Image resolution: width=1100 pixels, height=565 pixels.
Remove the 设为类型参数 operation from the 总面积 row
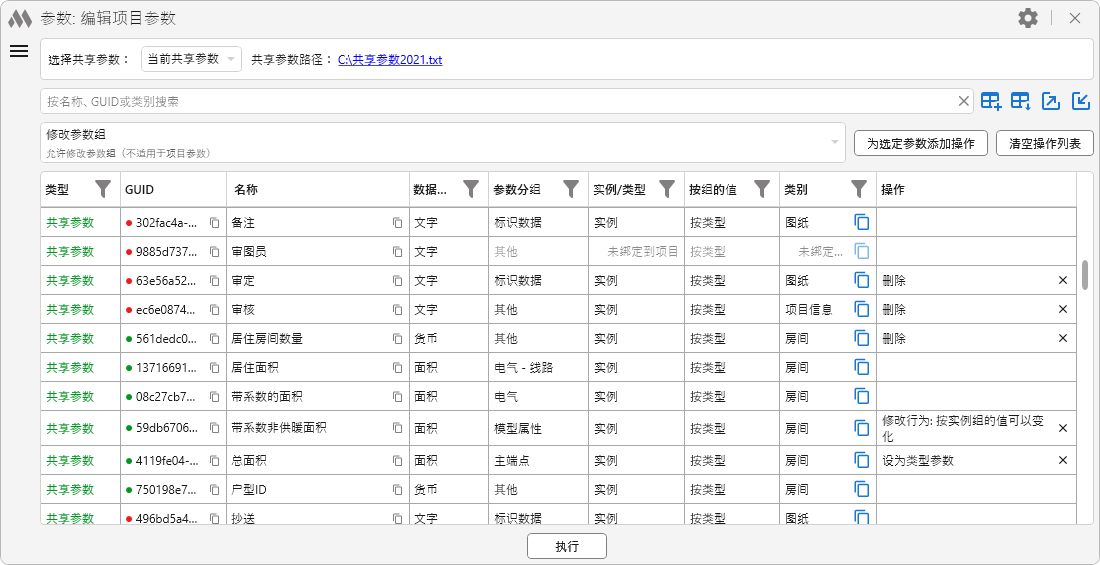tap(1063, 461)
